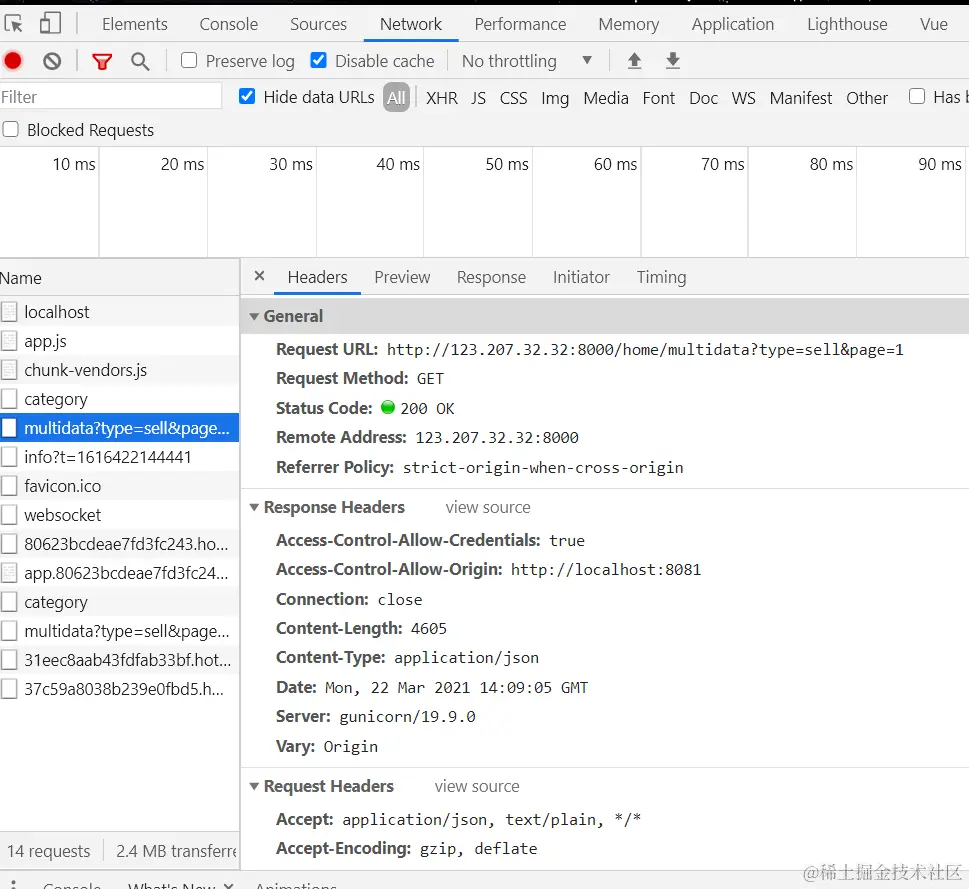
Task: Enable the Preserve log checkbox
Action: (x=189, y=60)
